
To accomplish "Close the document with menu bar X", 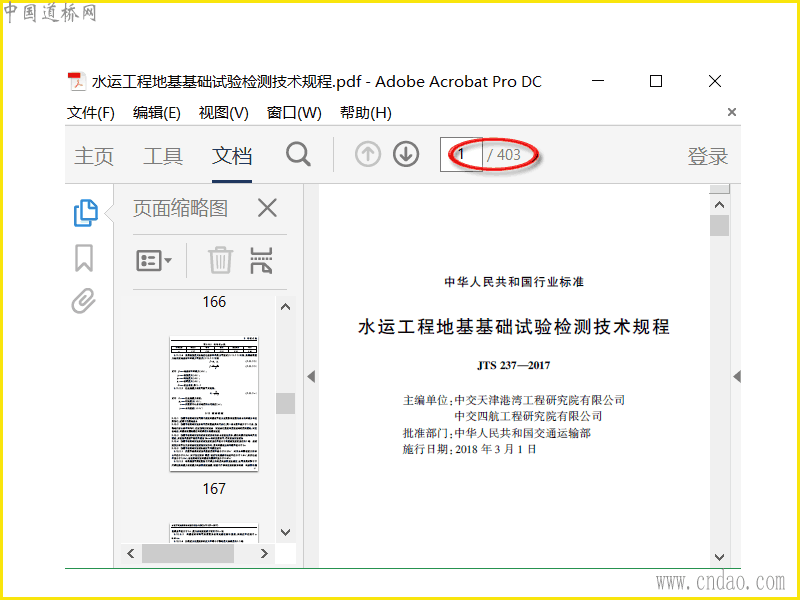I will [732, 112].
